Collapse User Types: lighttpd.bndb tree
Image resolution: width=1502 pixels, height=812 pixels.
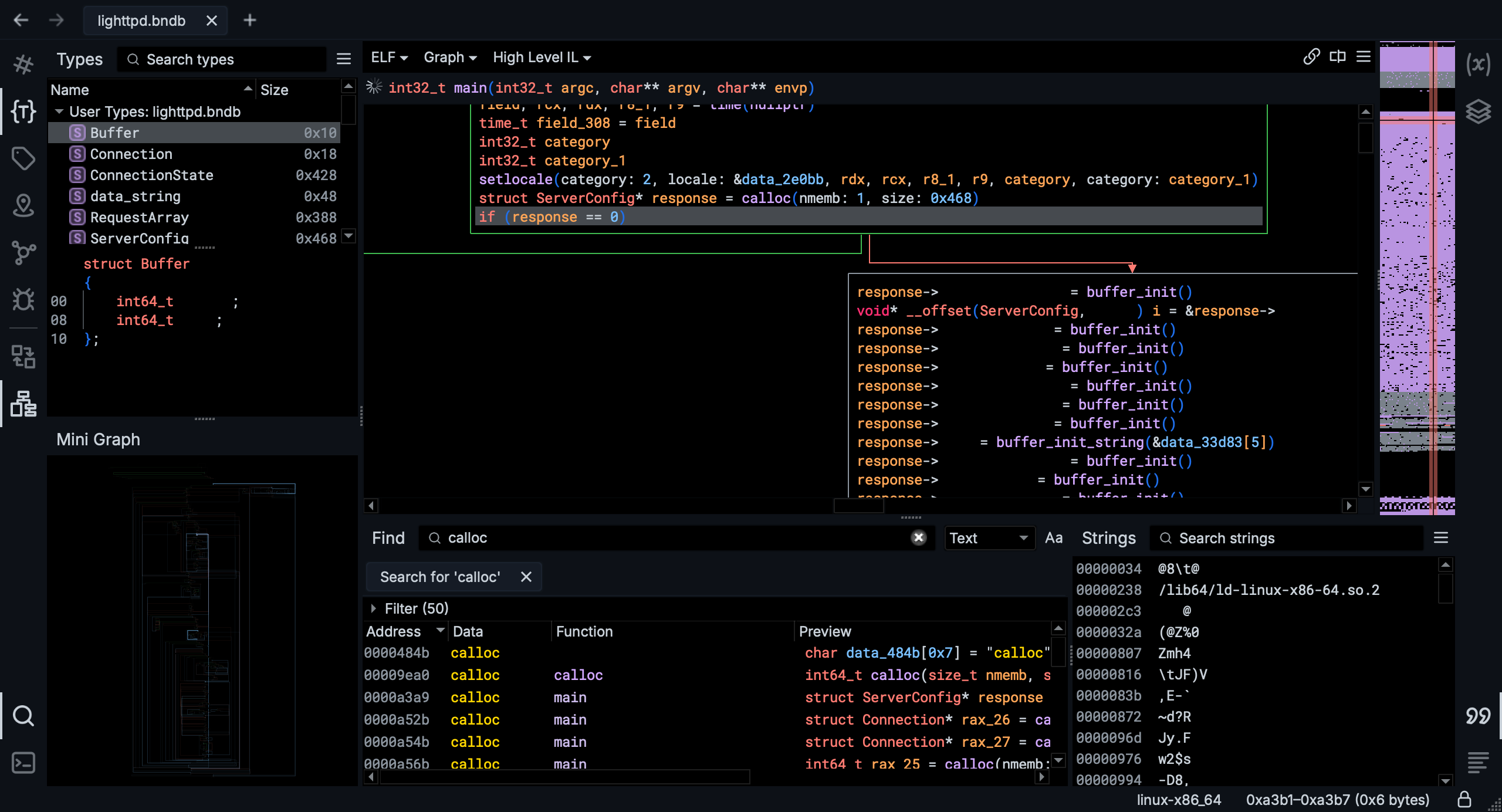click(59, 111)
